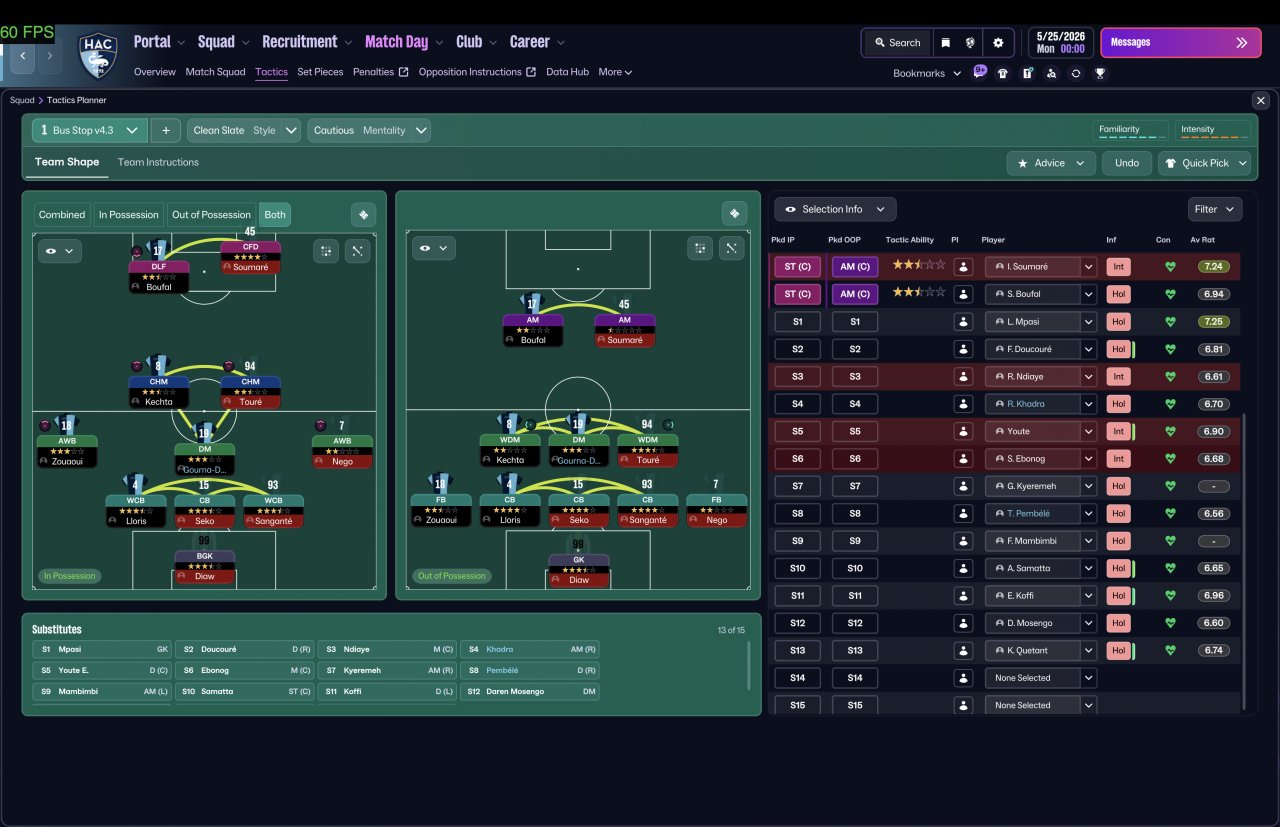Click the HAC club badge
The height and width of the screenshot is (827, 1280).
coord(98,55)
